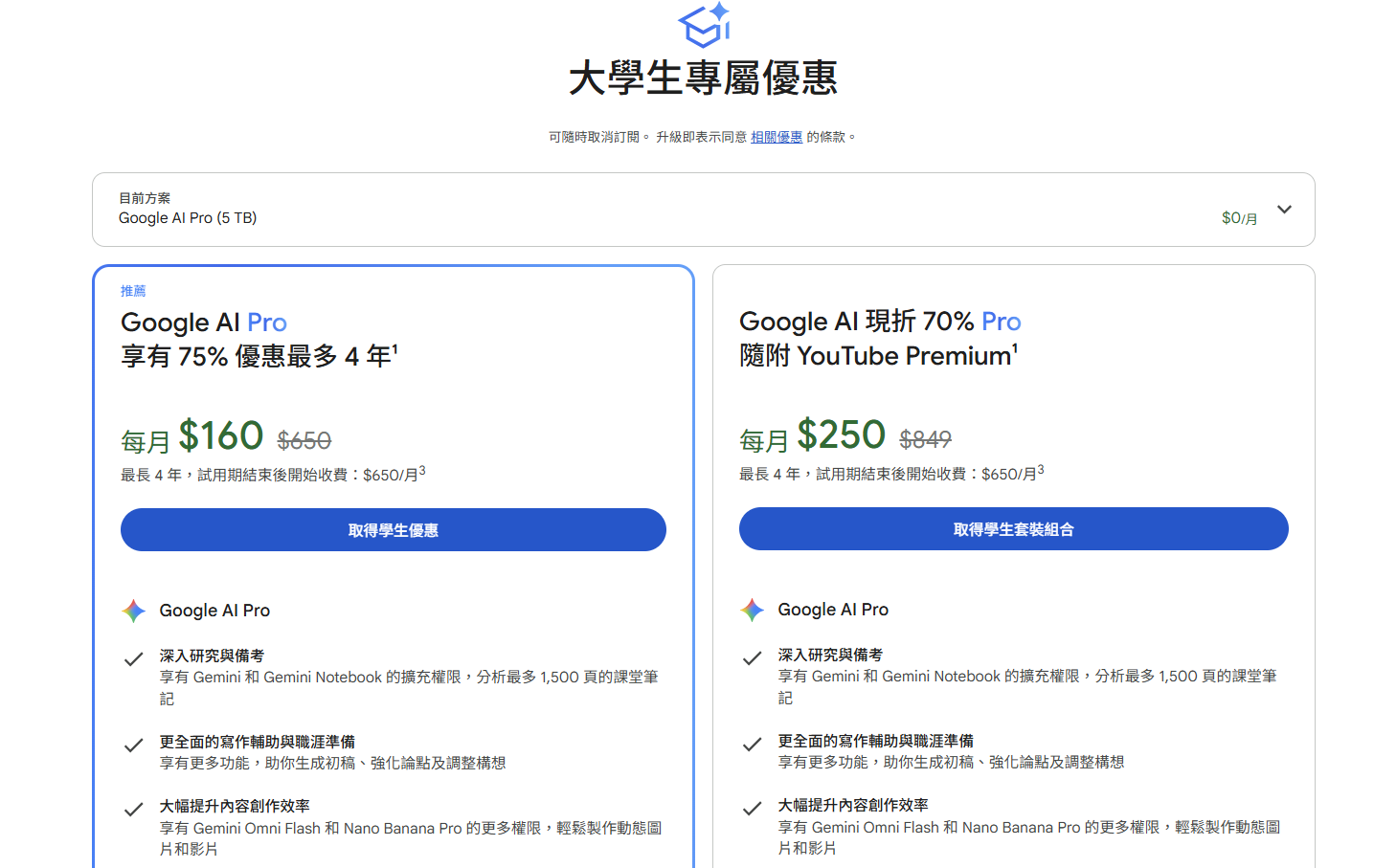1374x868 pixels.
Task: Click the $160 monthly price
Action: (221, 435)
